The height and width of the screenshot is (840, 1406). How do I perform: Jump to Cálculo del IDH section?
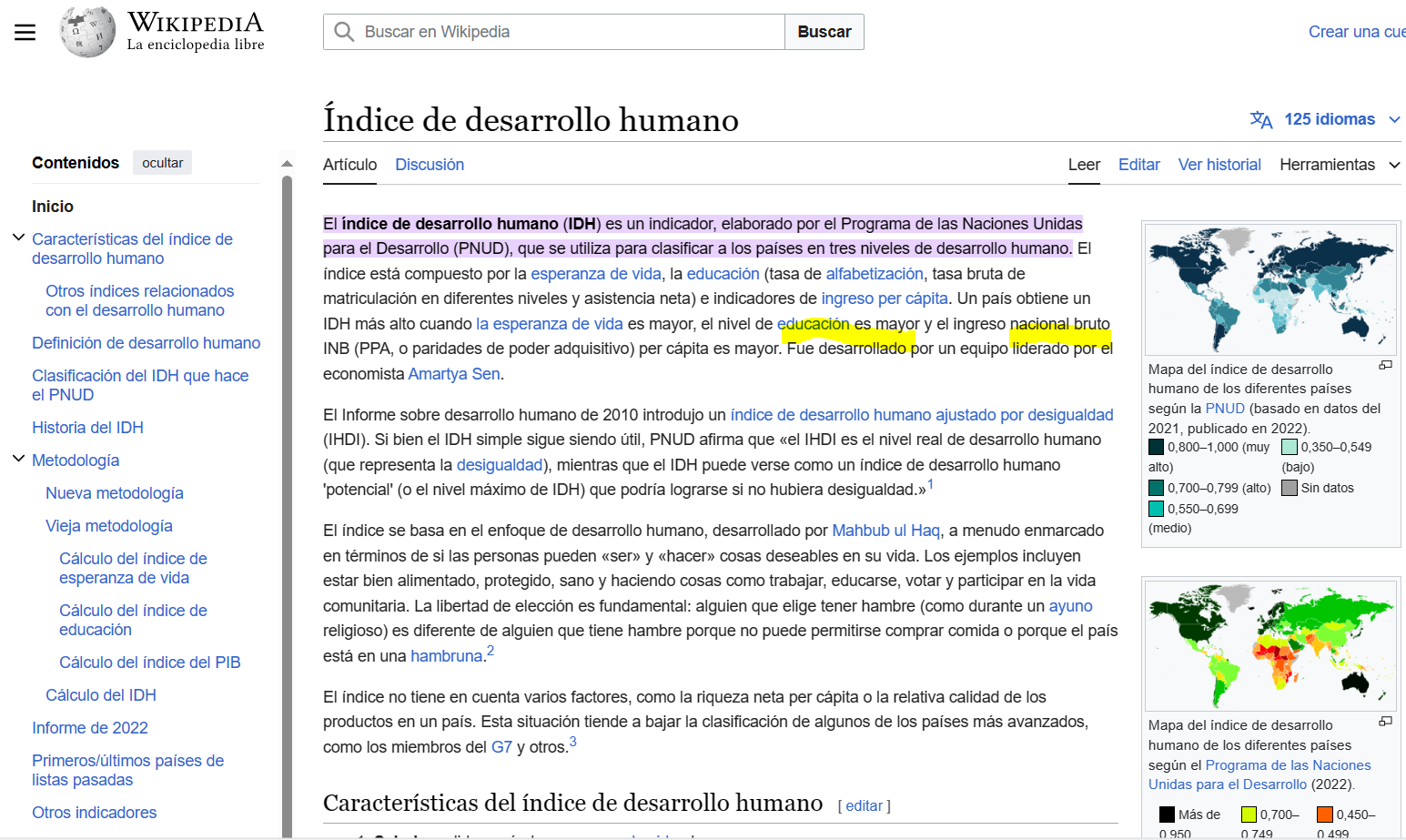[x=101, y=695]
